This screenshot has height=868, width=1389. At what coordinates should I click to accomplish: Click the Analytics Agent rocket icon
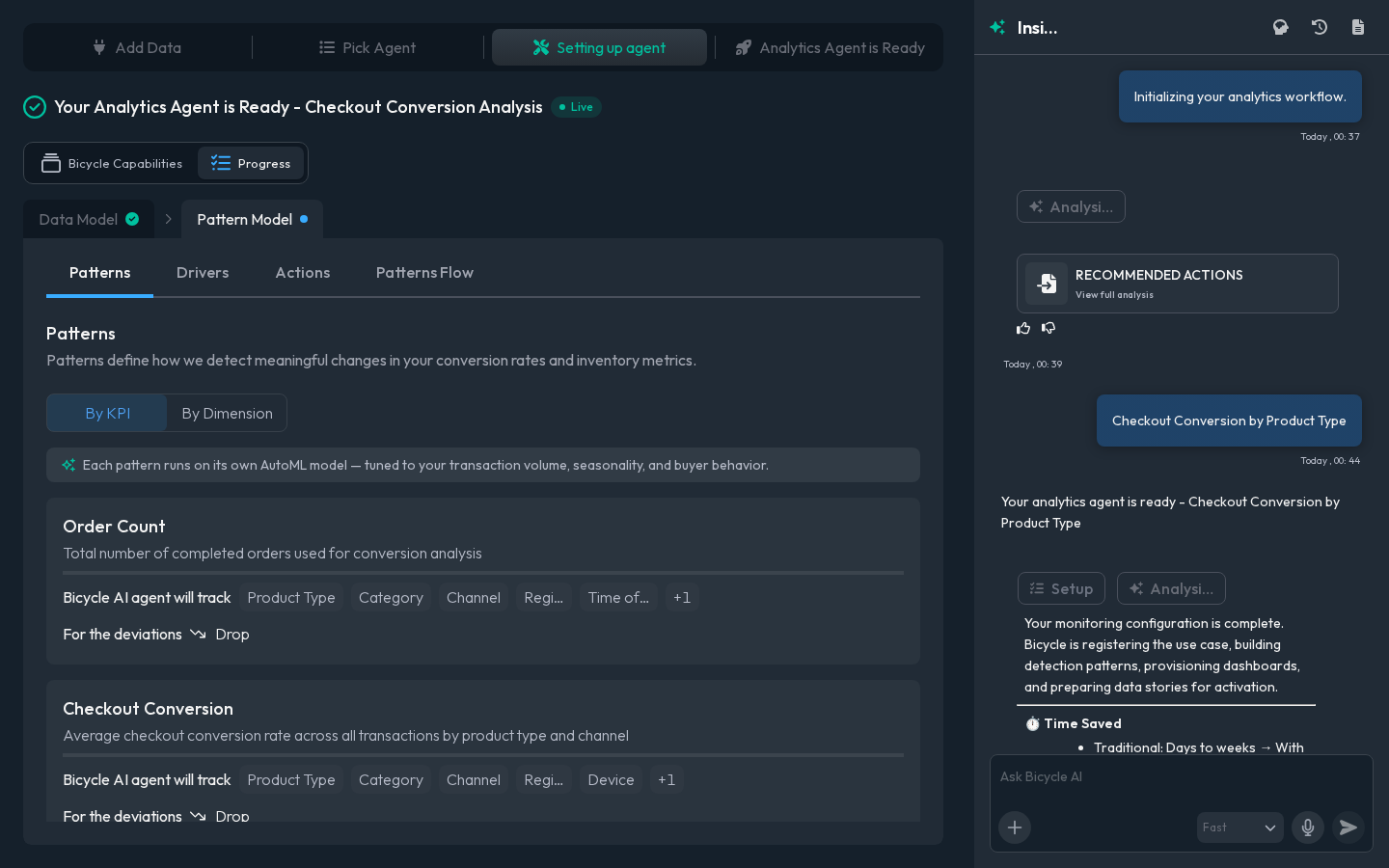coord(744,47)
